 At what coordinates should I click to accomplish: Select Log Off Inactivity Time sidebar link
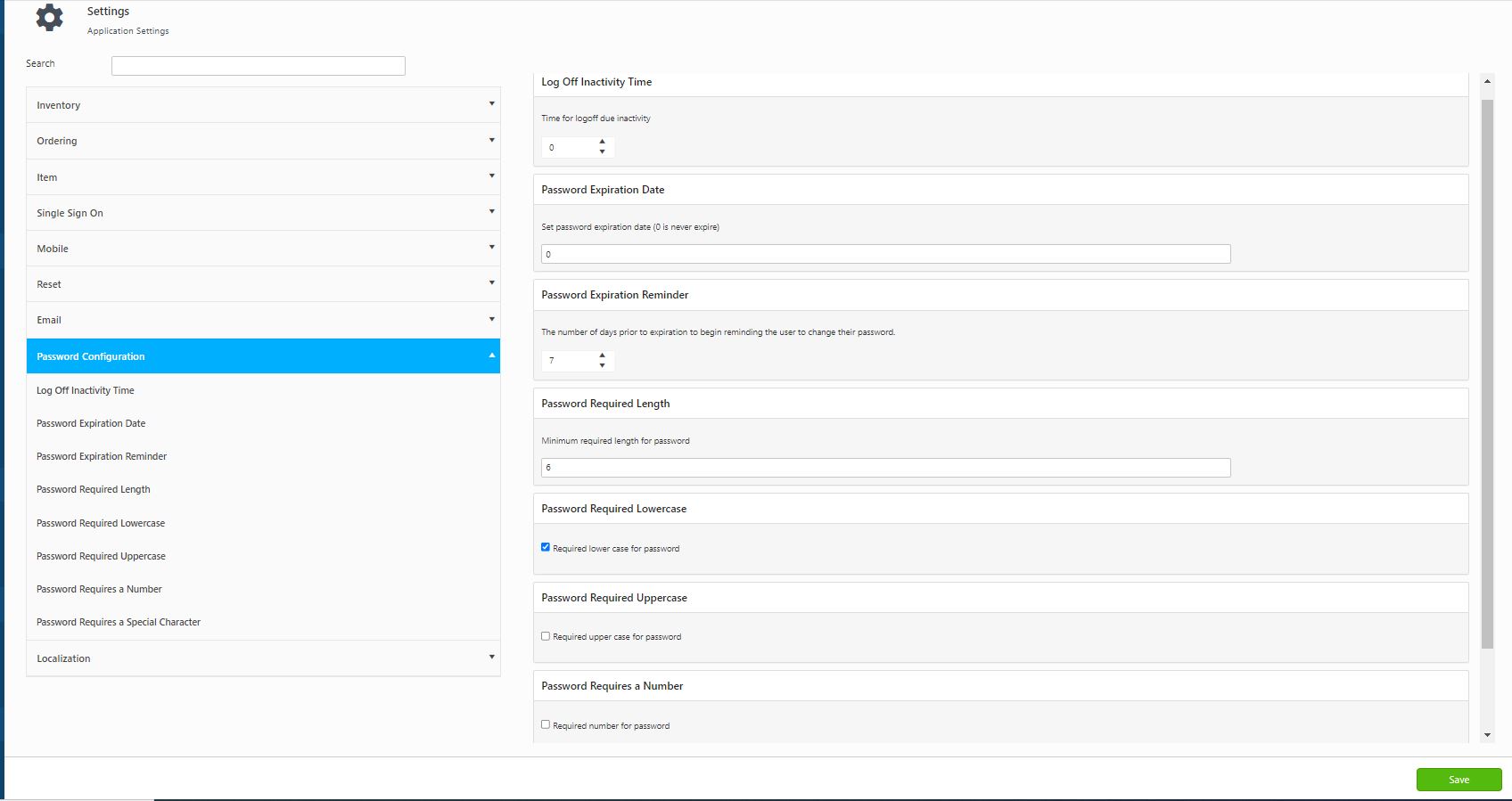pos(86,390)
